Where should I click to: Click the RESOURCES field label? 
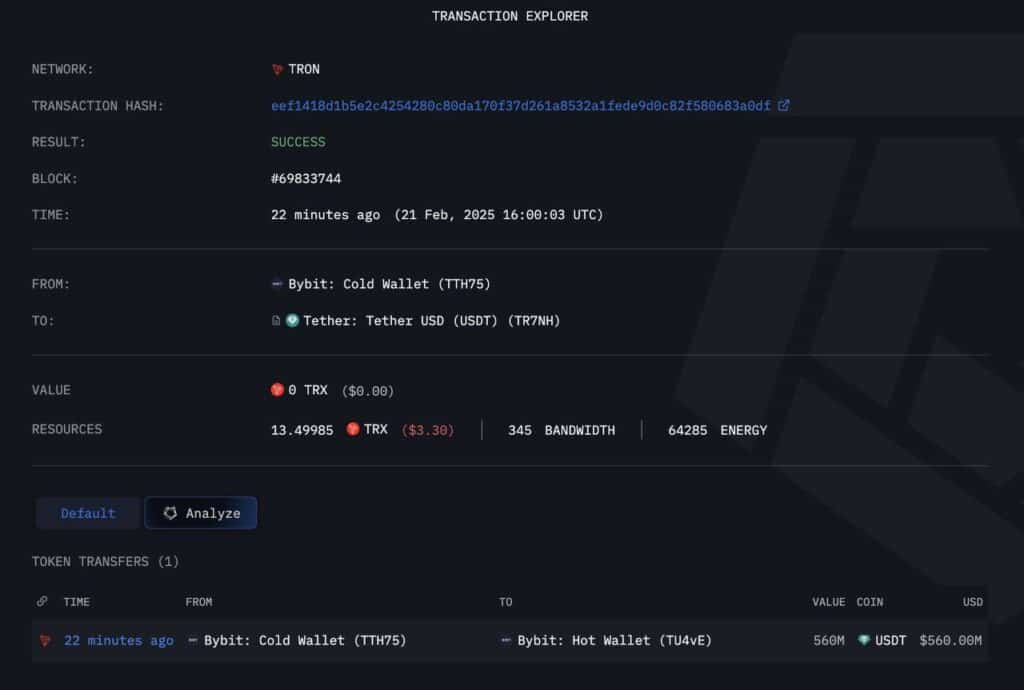coord(67,429)
